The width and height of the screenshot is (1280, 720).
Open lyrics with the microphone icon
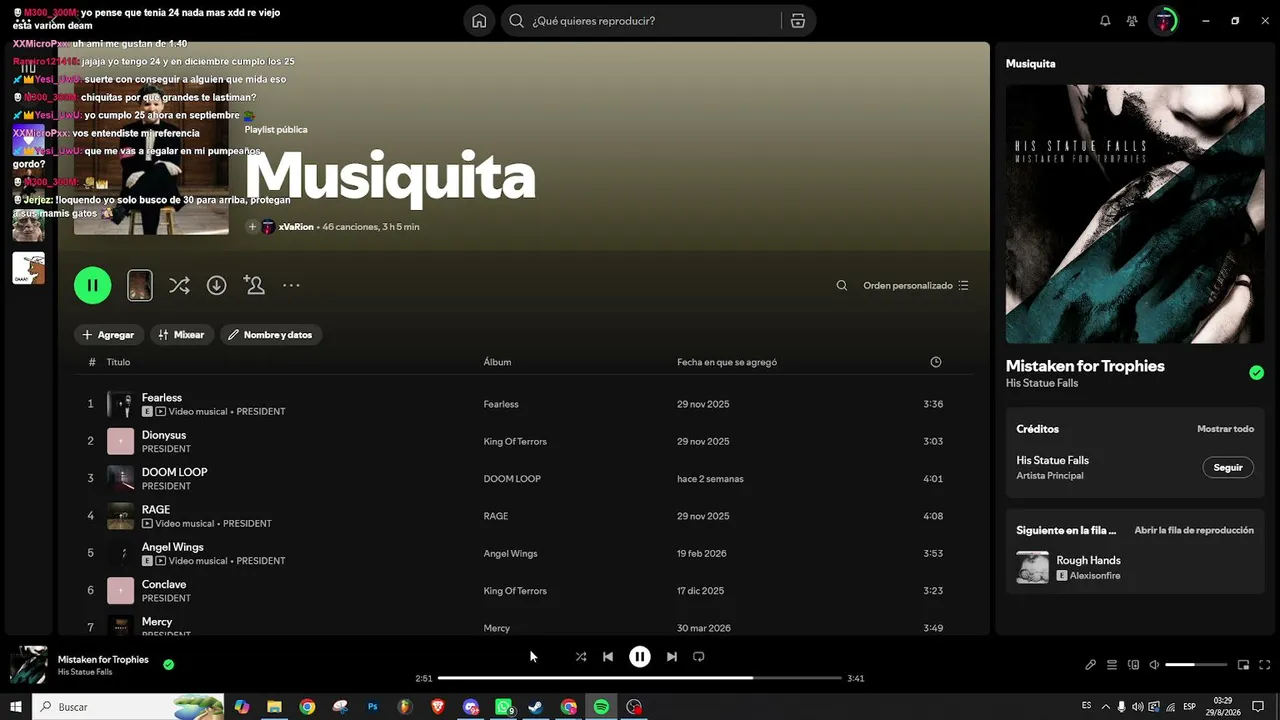point(1090,665)
